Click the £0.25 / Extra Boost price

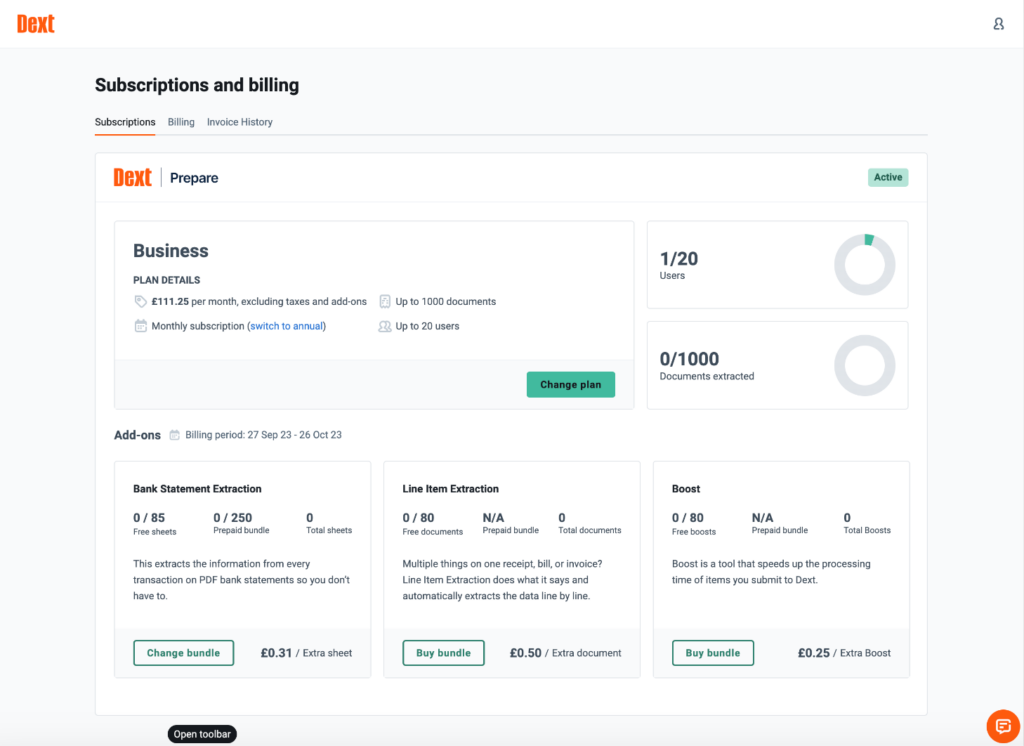pyautogui.click(x=844, y=653)
